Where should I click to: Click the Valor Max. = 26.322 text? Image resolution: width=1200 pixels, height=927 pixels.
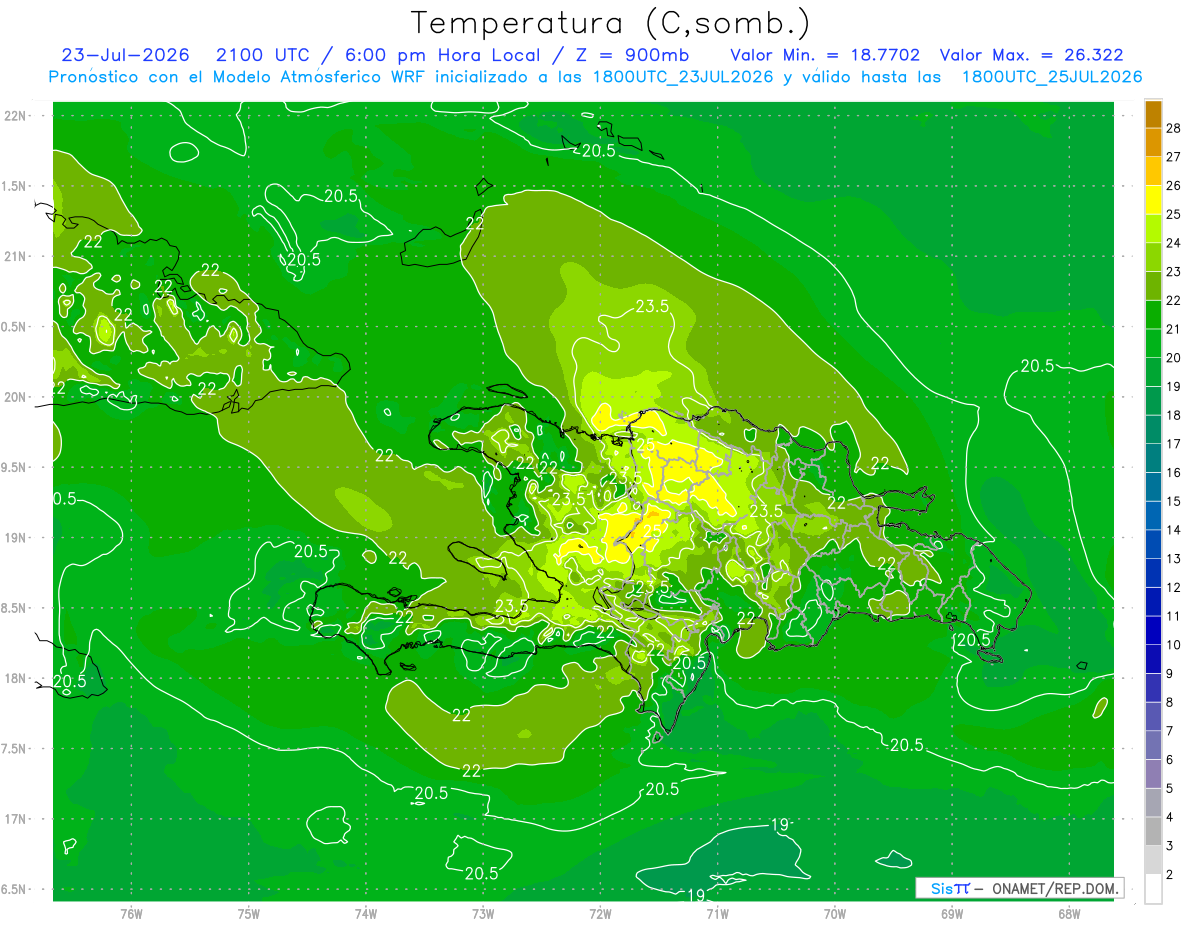(1032, 55)
